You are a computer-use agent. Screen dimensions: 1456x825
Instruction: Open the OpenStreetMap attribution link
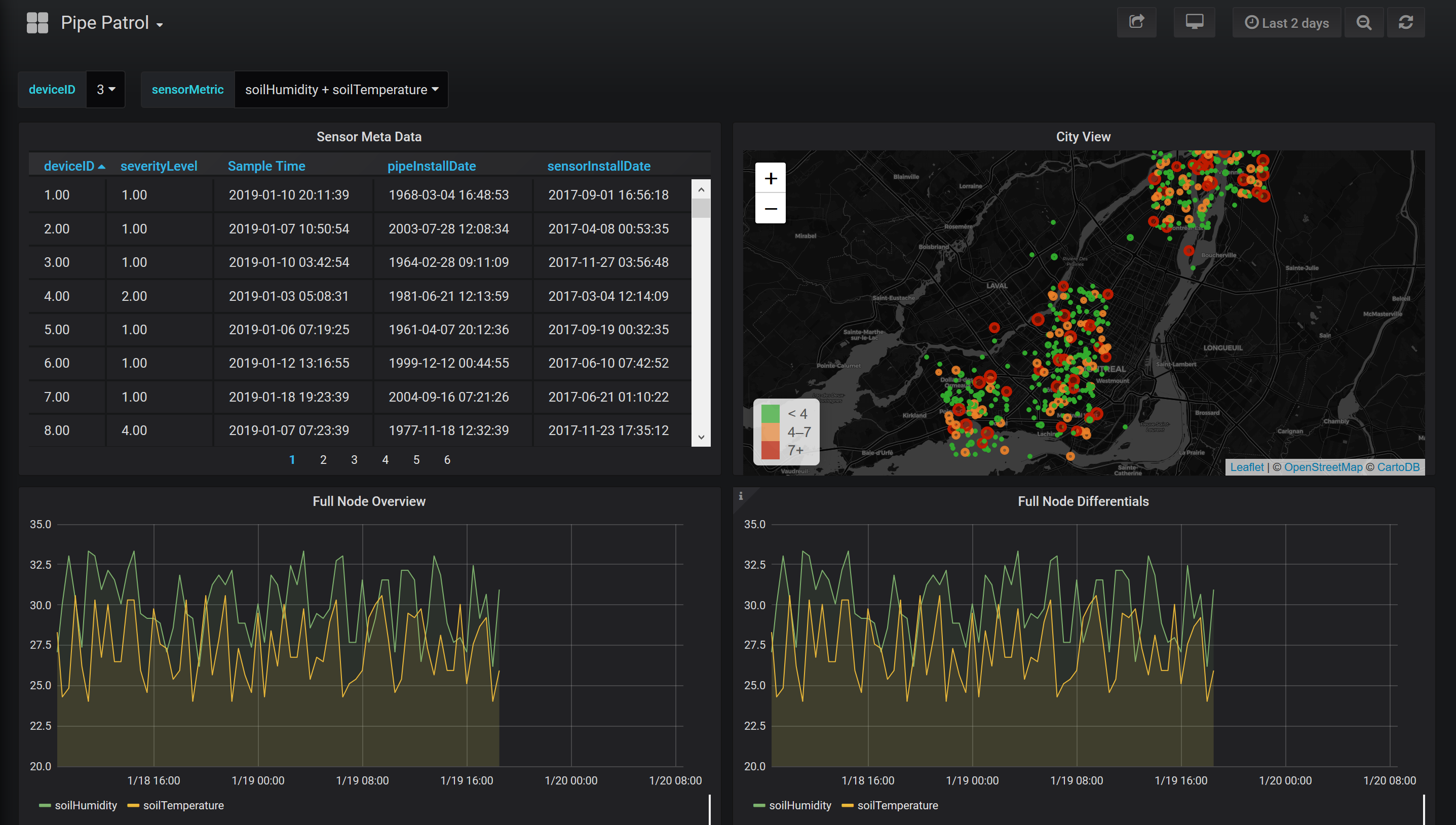point(1323,467)
